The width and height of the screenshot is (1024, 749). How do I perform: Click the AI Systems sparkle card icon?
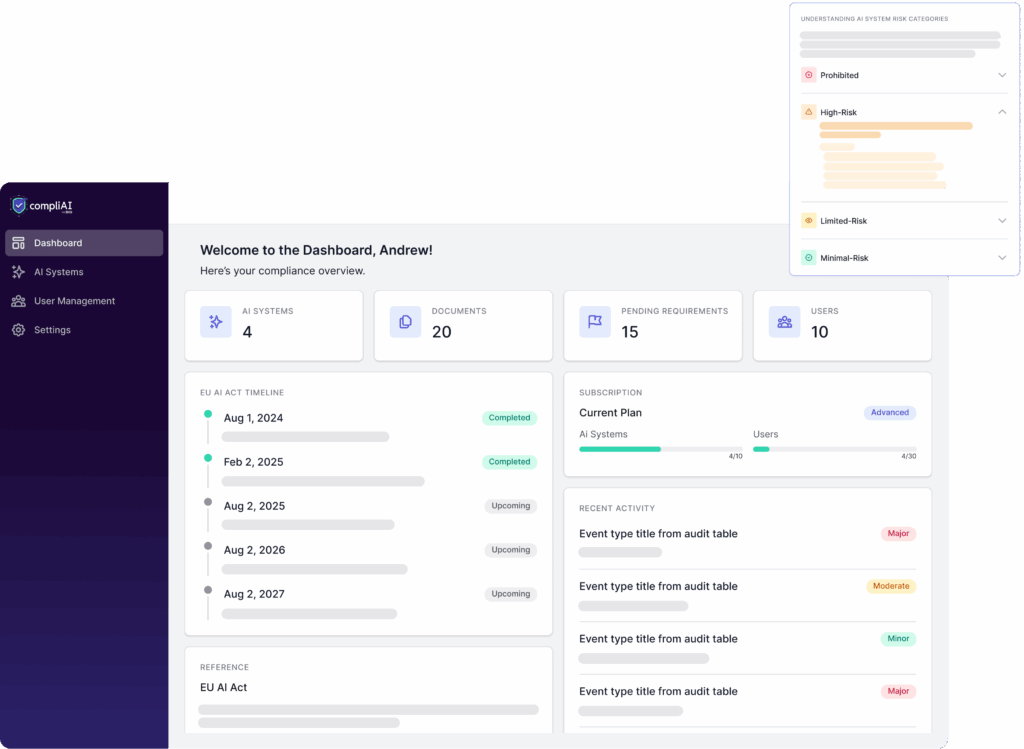pos(216,322)
